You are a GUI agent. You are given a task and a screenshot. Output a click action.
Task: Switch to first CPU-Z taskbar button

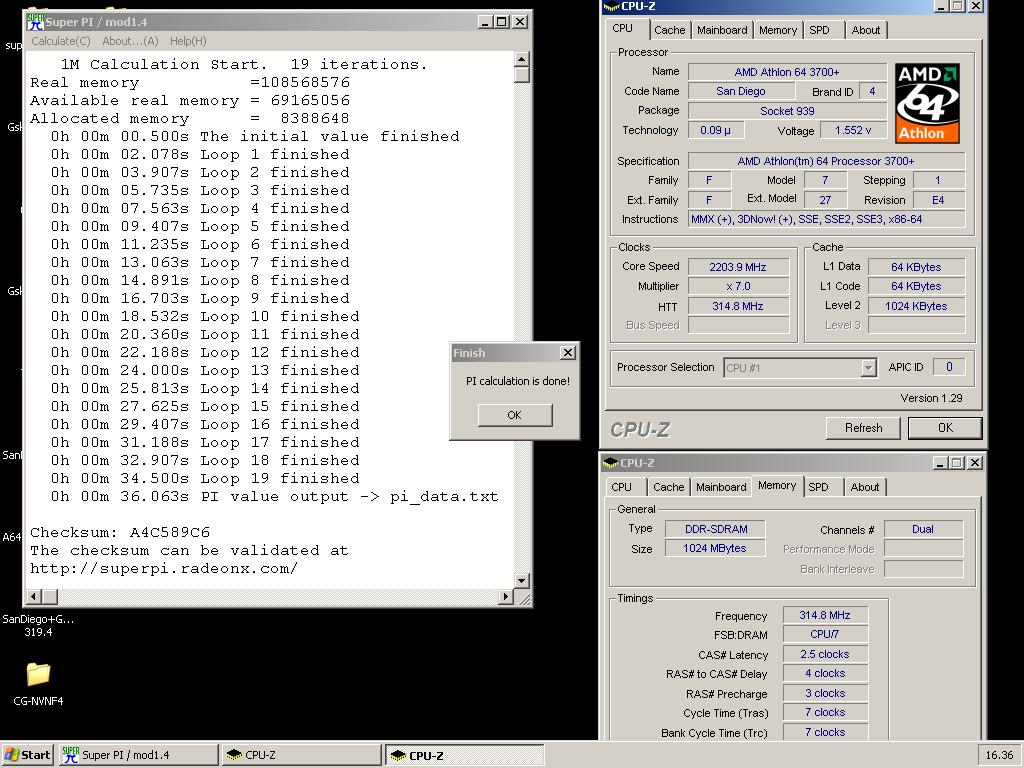pyautogui.click(x=301, y=755)
